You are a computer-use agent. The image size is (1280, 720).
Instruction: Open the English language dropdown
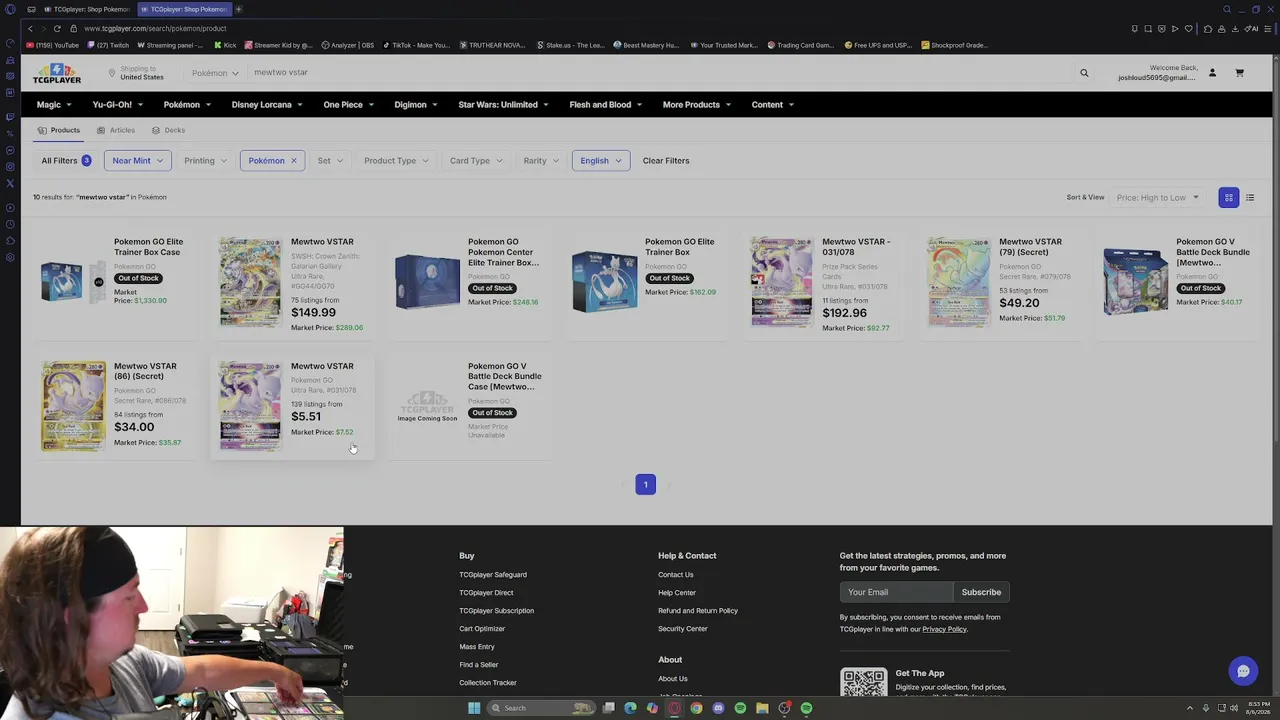(601, 161)
